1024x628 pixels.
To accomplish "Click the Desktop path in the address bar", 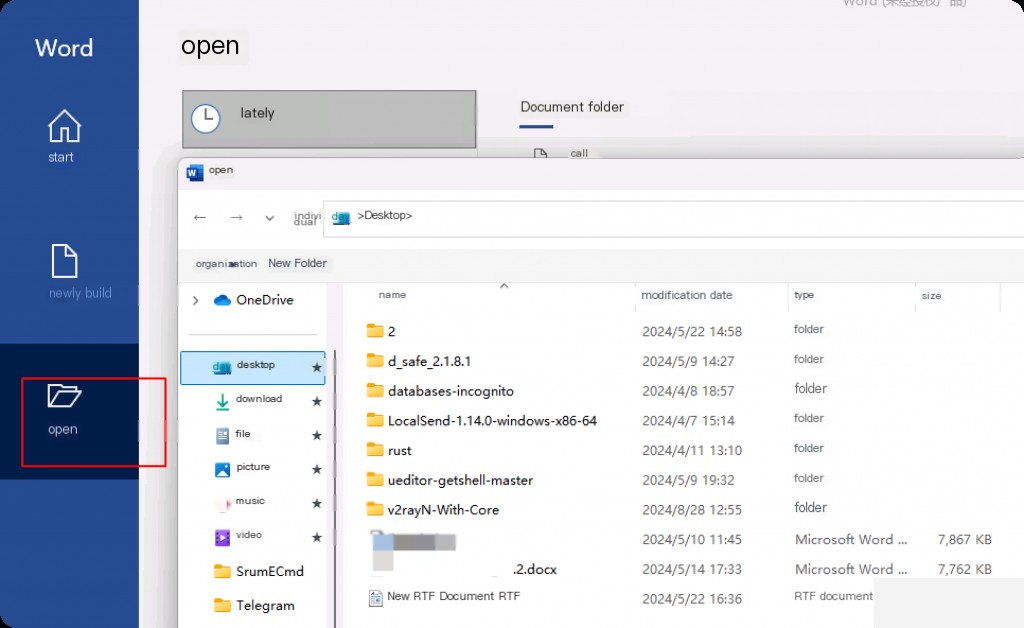I will click(385, 215).
